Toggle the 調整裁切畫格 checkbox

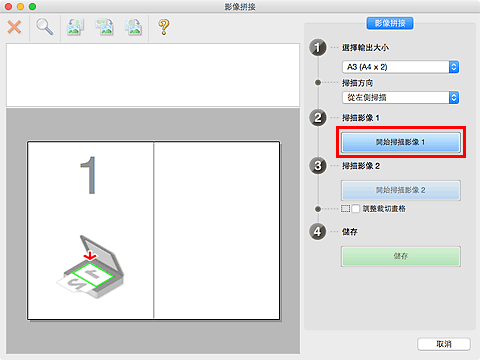pos(356,209)
